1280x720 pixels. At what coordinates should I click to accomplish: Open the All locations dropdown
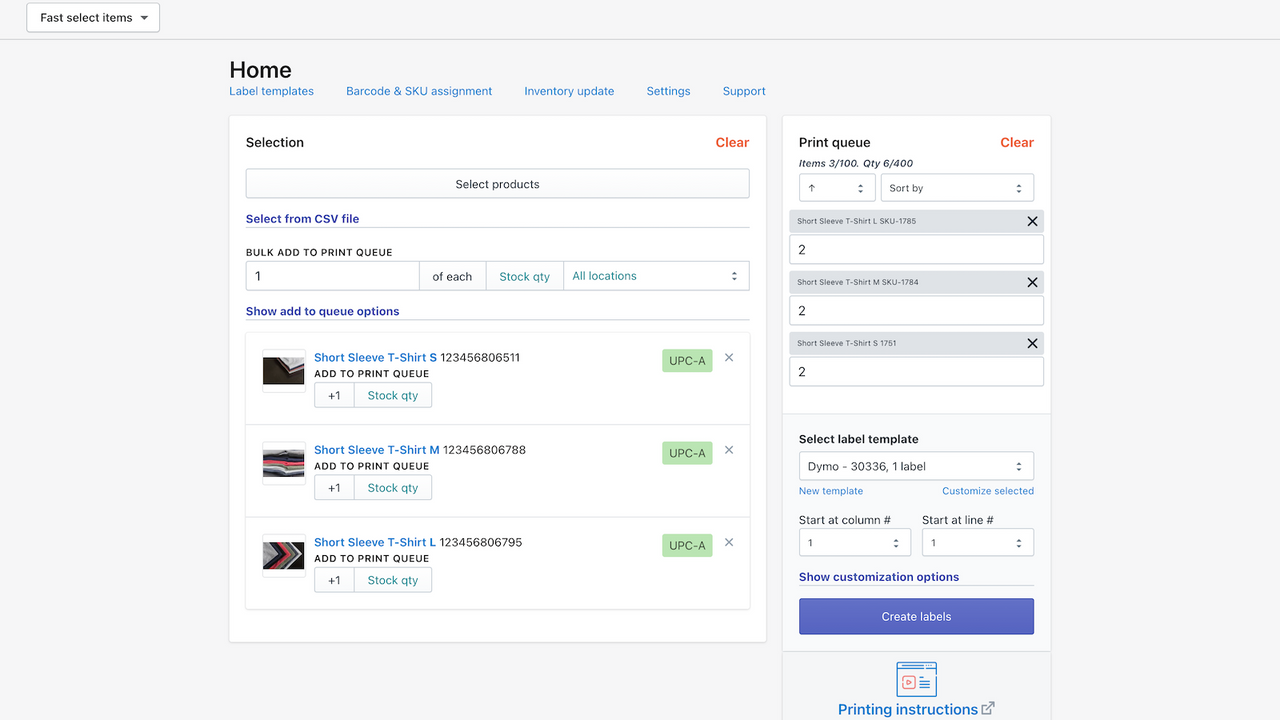click(x=655, y=276)
